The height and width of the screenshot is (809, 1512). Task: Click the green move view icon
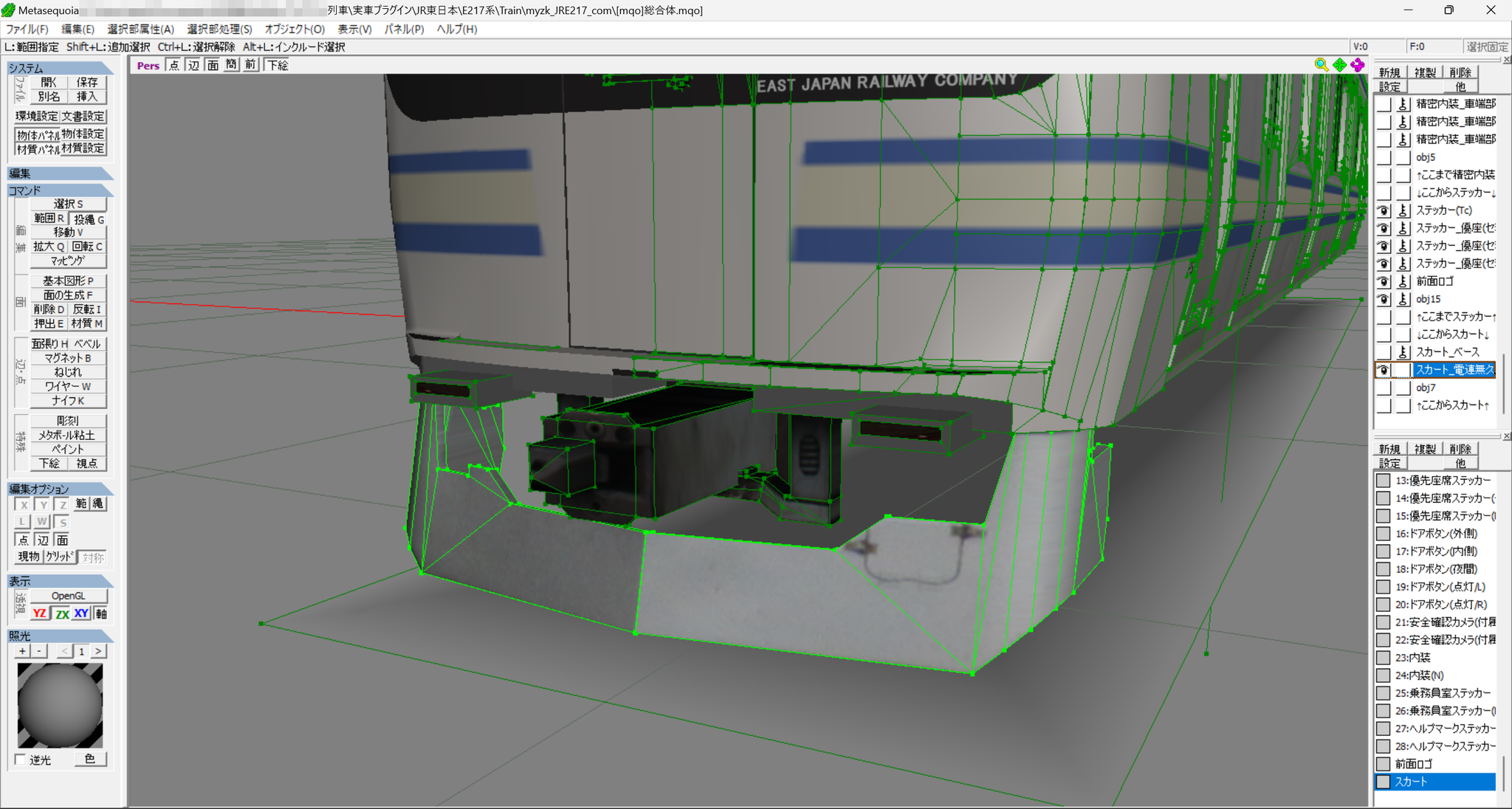pos(1339,65)
